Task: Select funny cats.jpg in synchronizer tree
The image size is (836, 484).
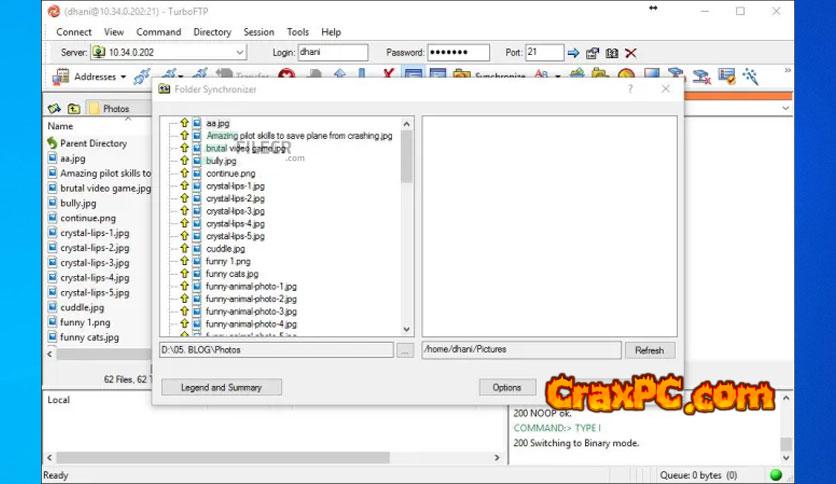Action: (x=232, y=274)
